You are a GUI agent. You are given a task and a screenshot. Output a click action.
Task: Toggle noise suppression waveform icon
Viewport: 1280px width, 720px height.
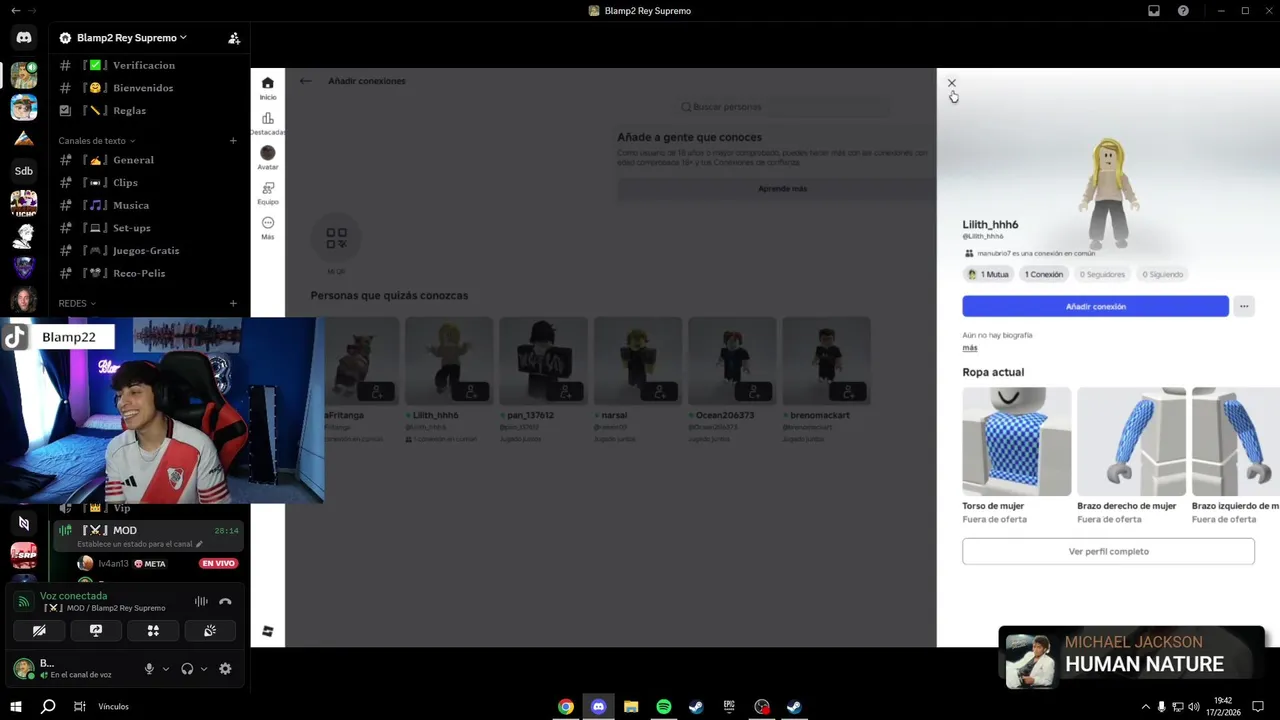[201, 601]
